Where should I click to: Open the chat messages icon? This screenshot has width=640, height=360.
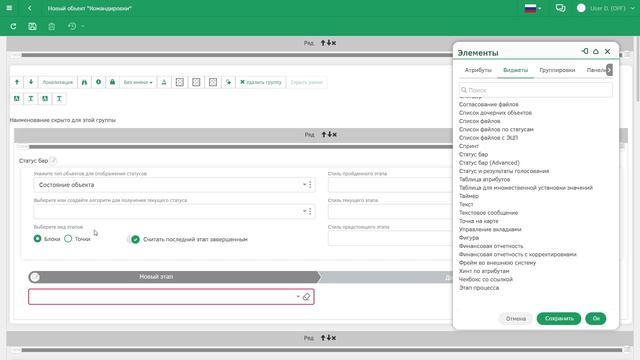coord(560,8)
